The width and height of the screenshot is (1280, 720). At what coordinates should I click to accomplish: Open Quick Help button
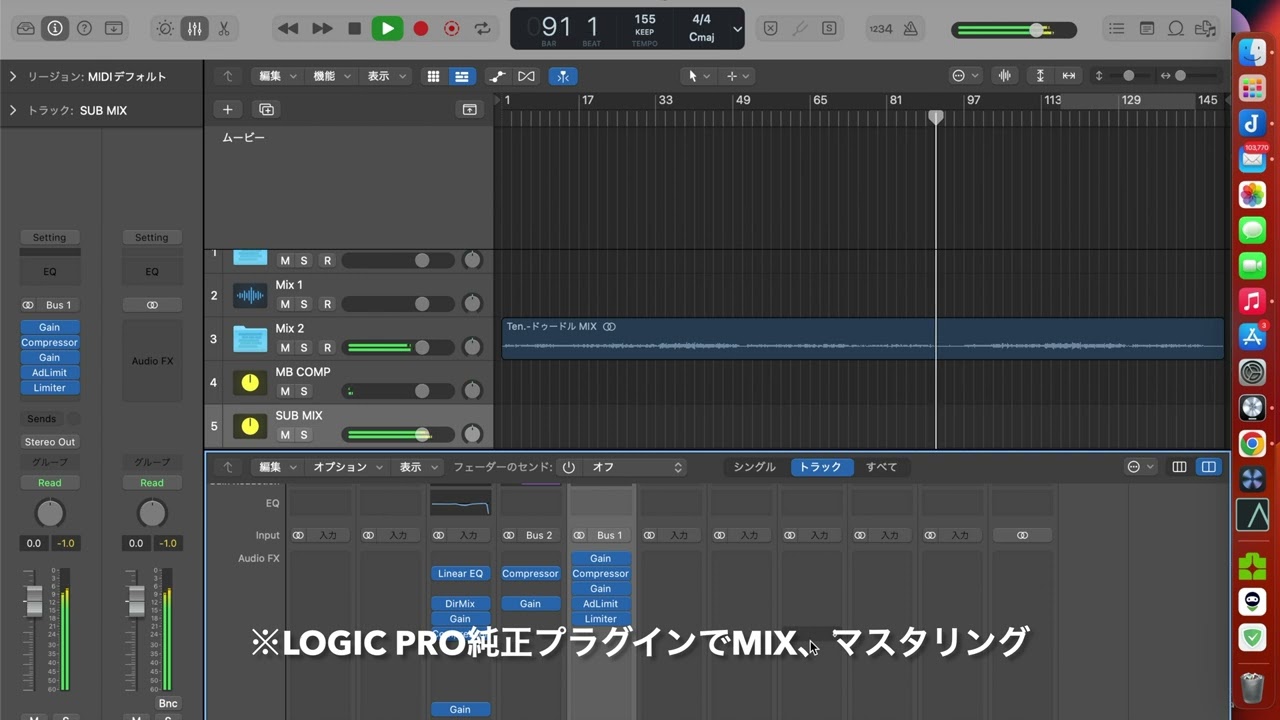(x=84, y=29)
